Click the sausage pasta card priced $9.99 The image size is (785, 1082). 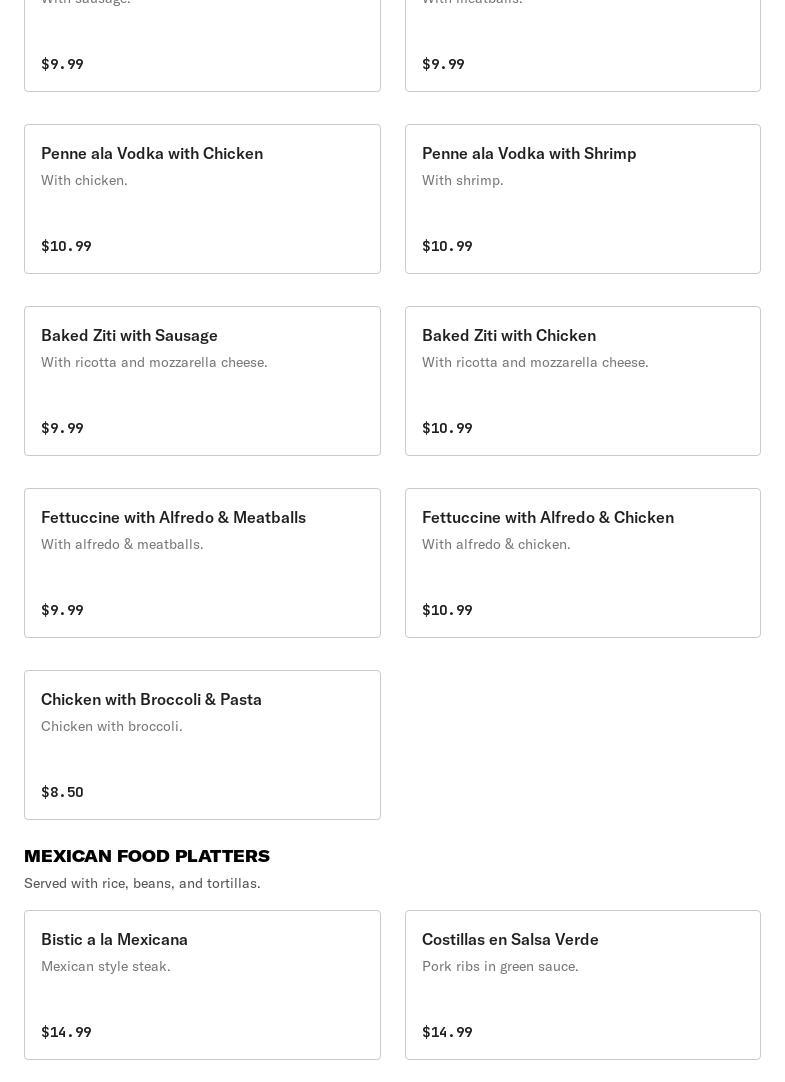tap(202, 46)
